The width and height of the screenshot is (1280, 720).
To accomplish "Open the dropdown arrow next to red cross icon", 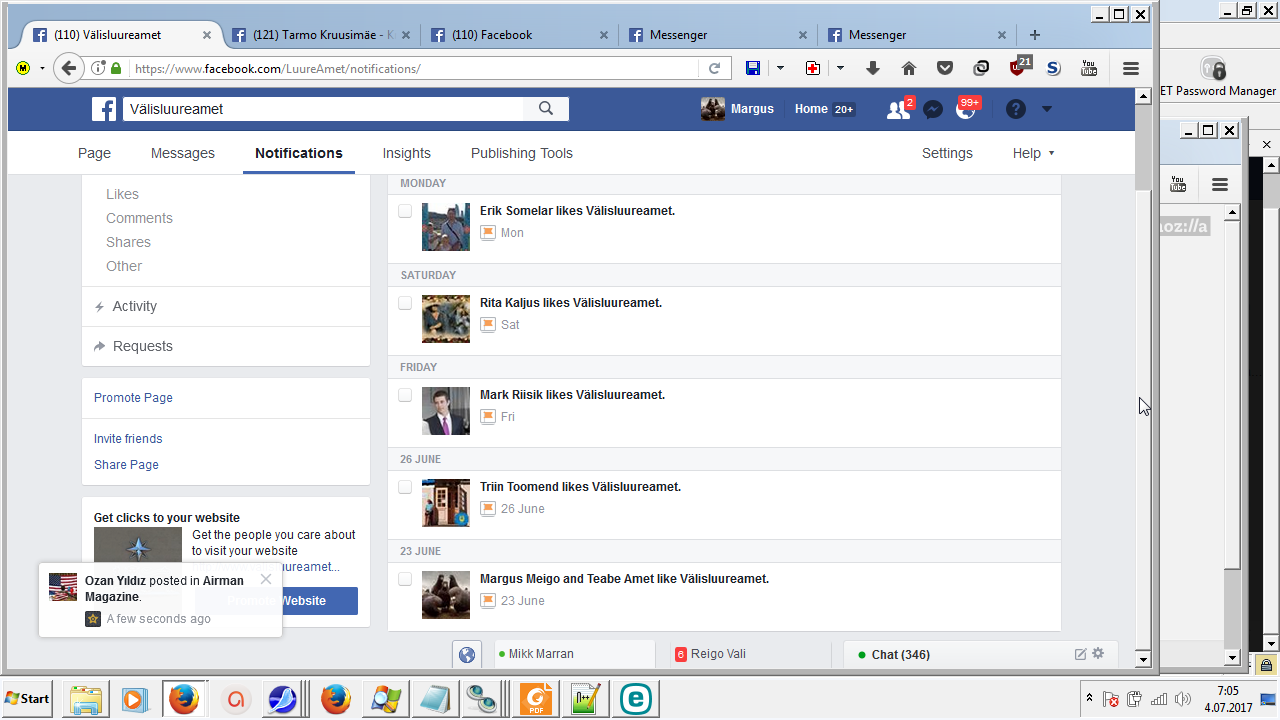I will click(x=840, y=68).
